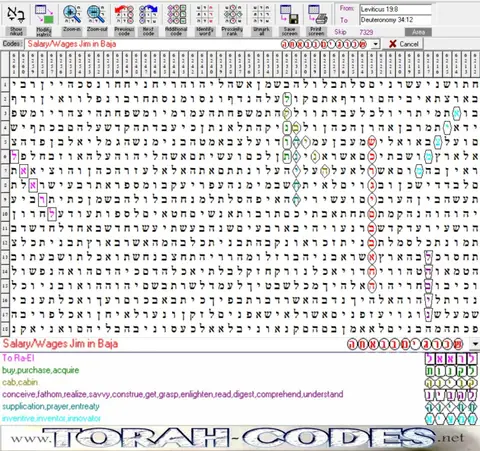The image size is (480, 451).
Task: Click the green Hebrew word beside 'buy,purchase,acquire'
Action: [x=452, y=371]
